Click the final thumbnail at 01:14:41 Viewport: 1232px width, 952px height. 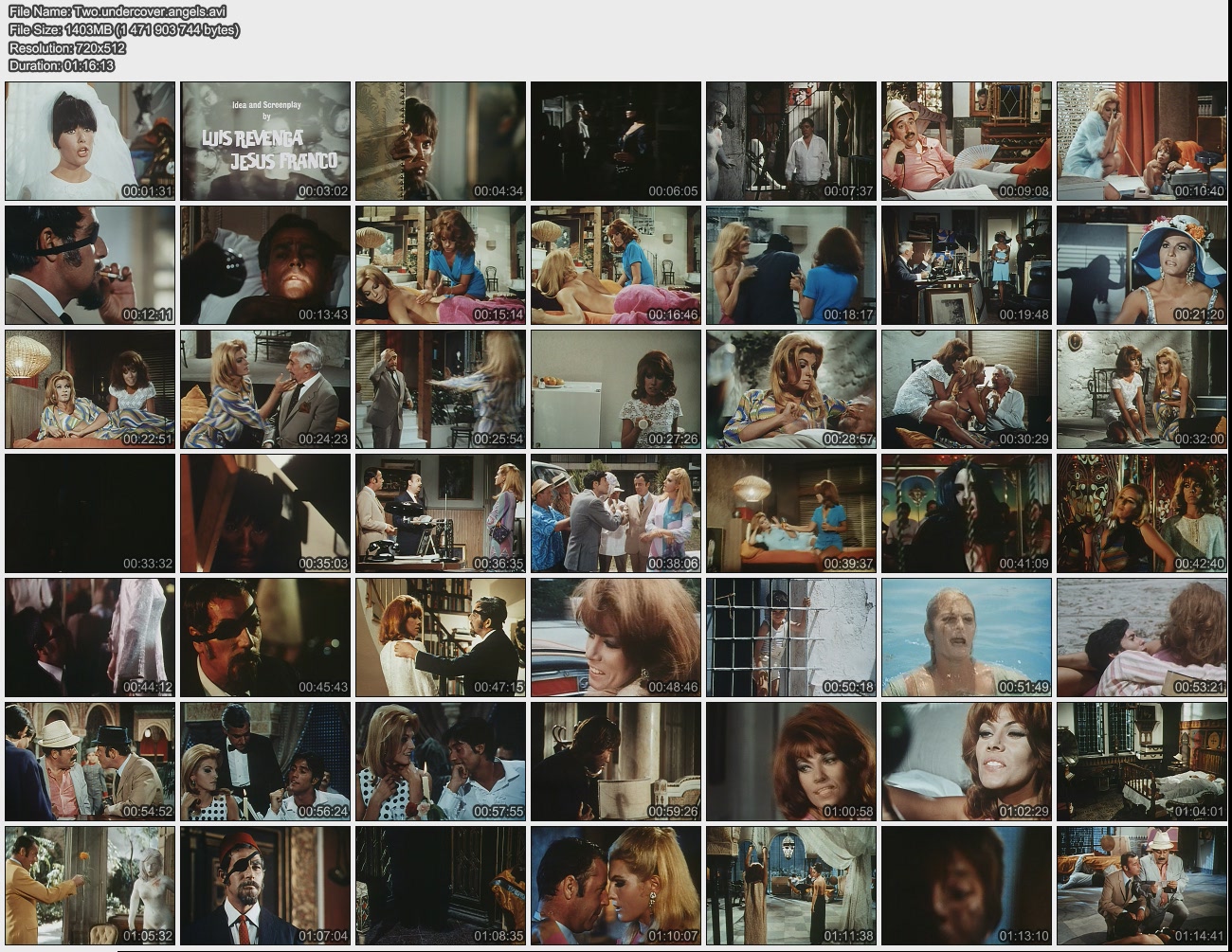(1142, 886)
